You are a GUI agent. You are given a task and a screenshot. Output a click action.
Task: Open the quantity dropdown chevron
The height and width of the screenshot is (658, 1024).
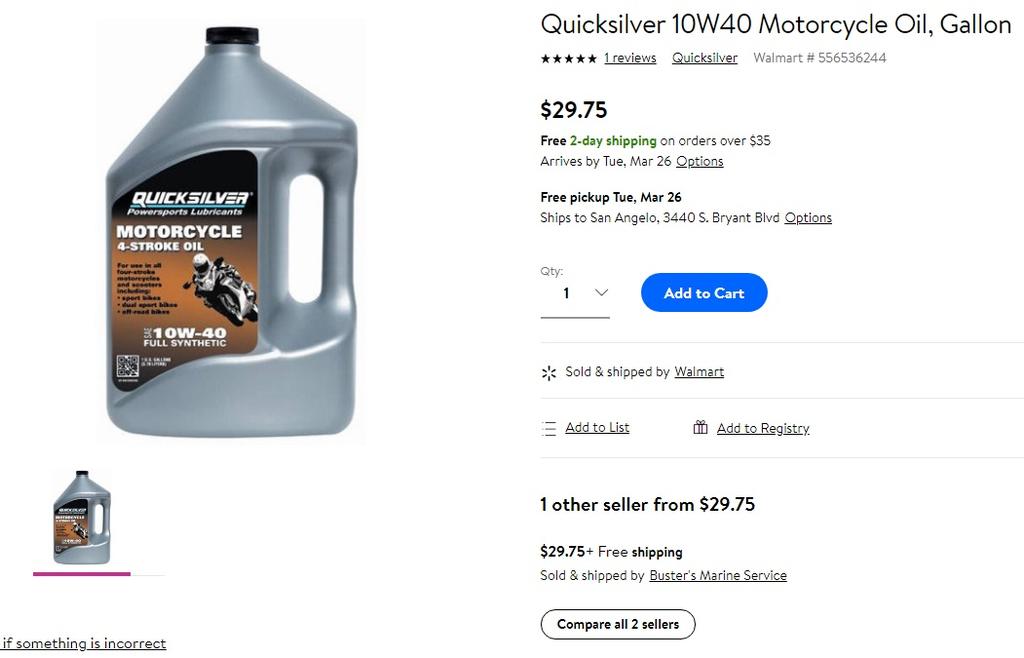[601, 292]
